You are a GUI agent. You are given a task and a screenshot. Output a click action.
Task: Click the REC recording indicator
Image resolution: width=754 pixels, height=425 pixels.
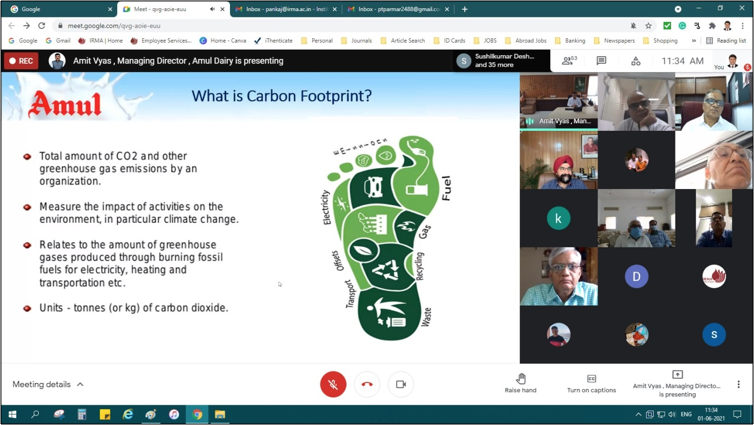pos(21,61)
